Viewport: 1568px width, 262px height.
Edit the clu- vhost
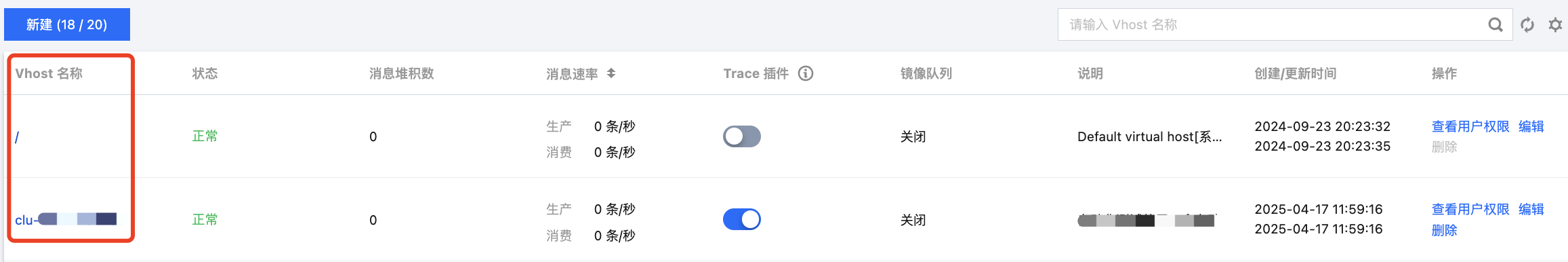click(x=1531, y=209)
